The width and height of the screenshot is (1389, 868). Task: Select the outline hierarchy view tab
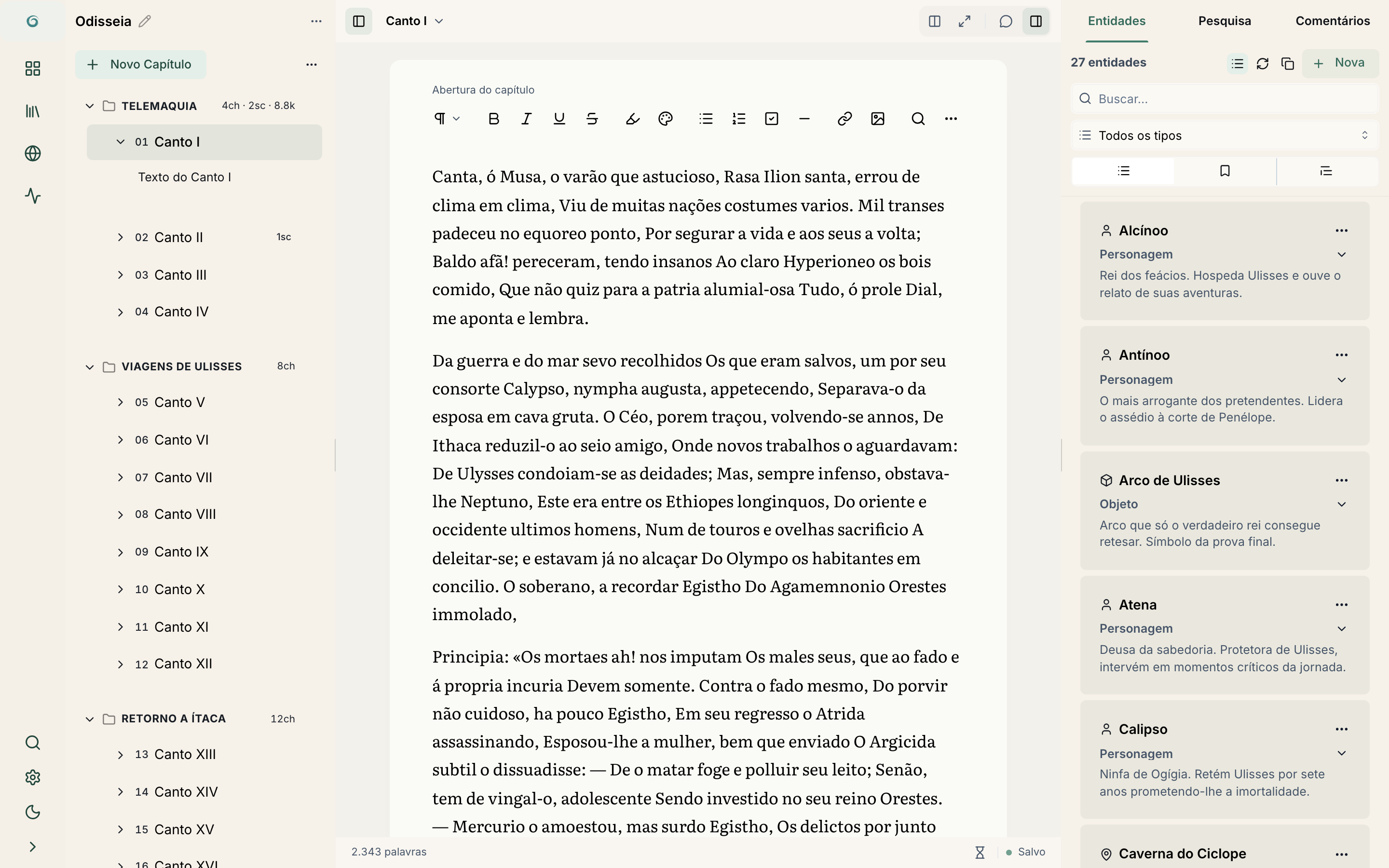coord(1326,171)
